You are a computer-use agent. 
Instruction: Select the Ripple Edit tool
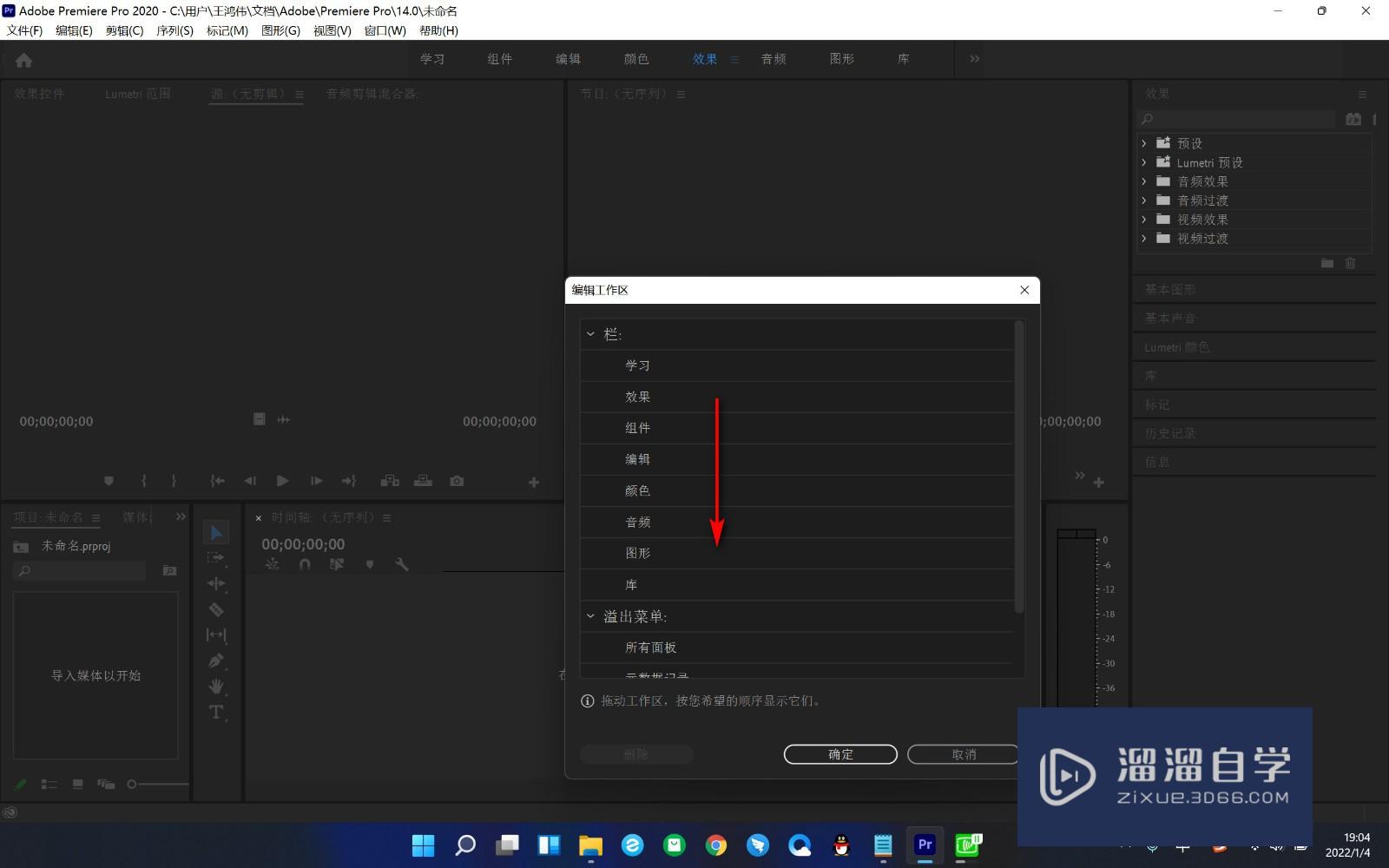pos(216,583)
